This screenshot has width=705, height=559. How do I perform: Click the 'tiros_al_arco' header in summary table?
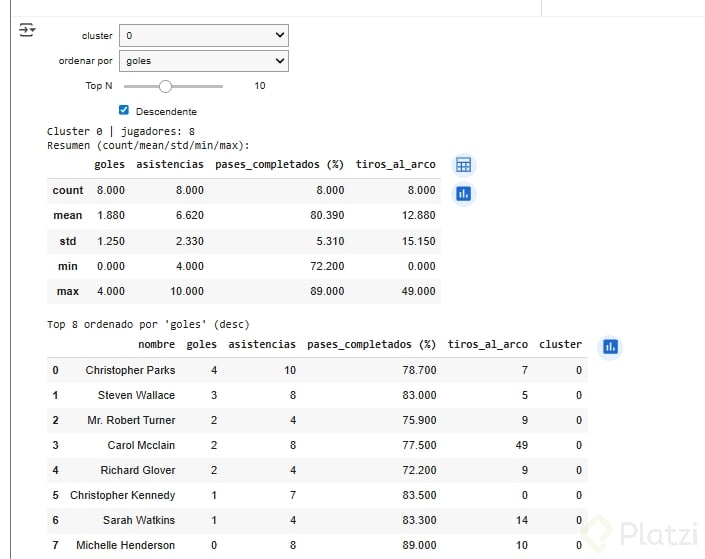coord(395,165)
